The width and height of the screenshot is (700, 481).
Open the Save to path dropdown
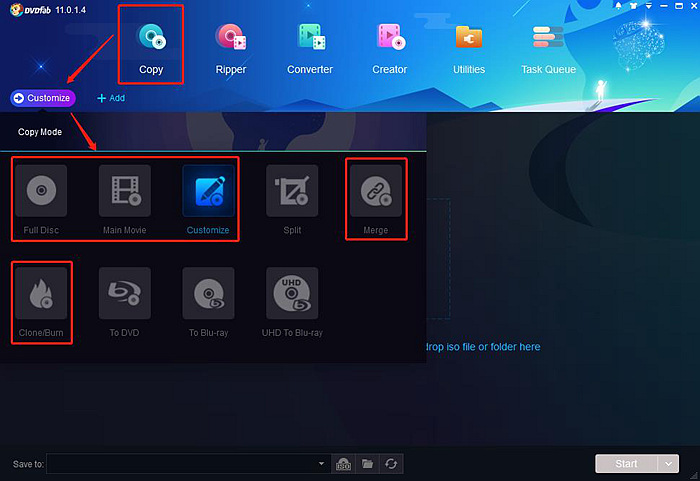(321, 464)
